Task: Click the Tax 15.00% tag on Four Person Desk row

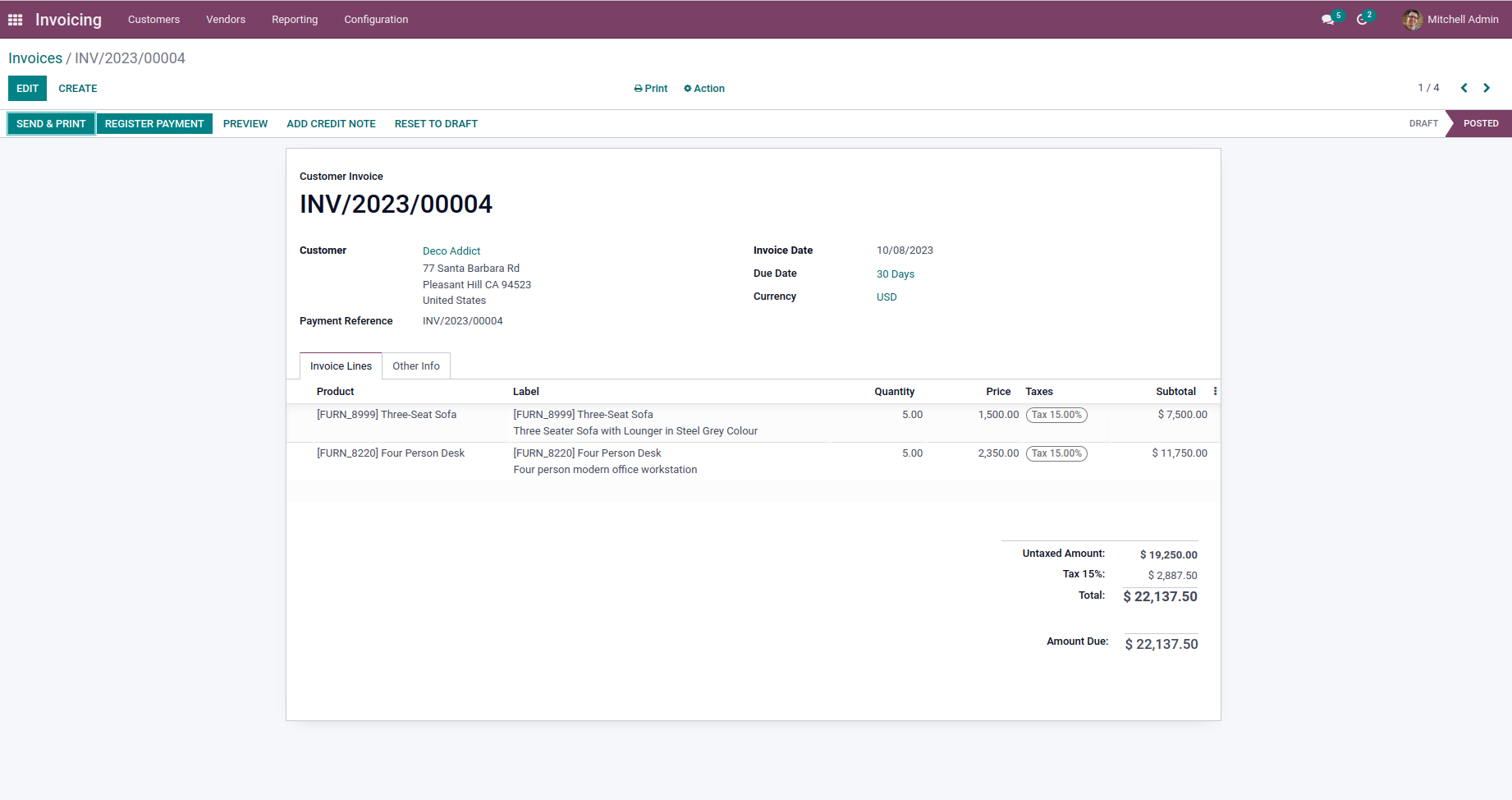Action: point(1056,453)
